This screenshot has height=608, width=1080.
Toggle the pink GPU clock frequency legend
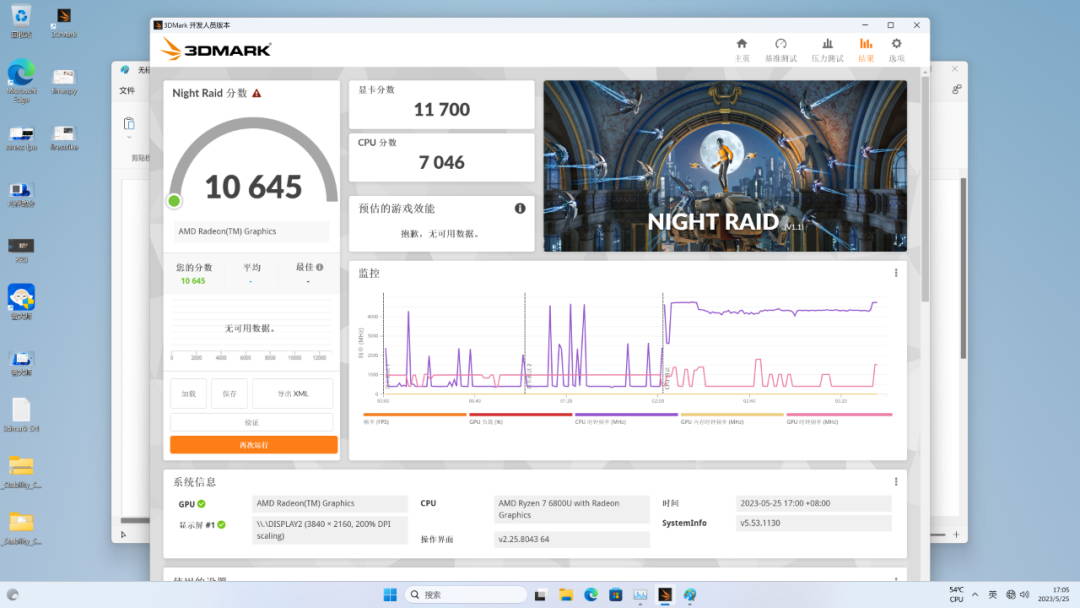point(839,418)
